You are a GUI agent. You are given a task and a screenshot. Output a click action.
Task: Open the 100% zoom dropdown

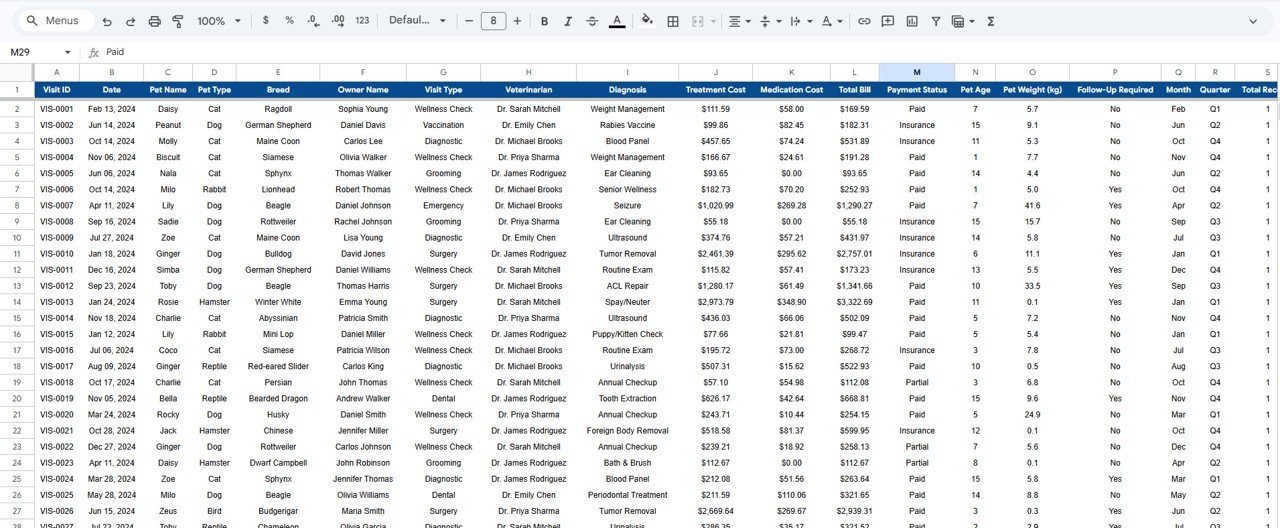pyautogui.click(x=219, y=21)
